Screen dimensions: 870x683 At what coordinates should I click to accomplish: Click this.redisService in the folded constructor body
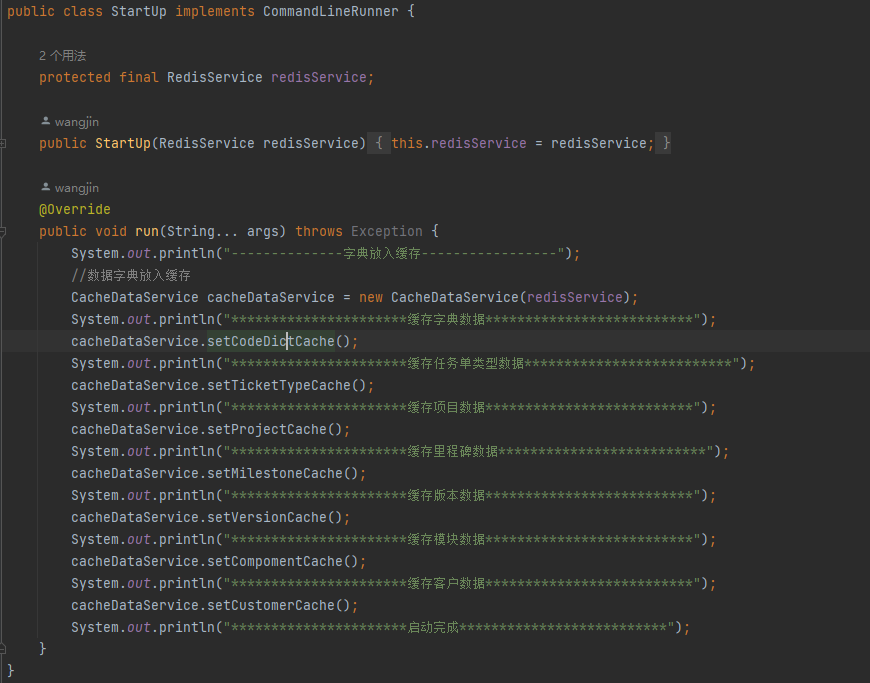pyautogui.click(x=459, y=144)
